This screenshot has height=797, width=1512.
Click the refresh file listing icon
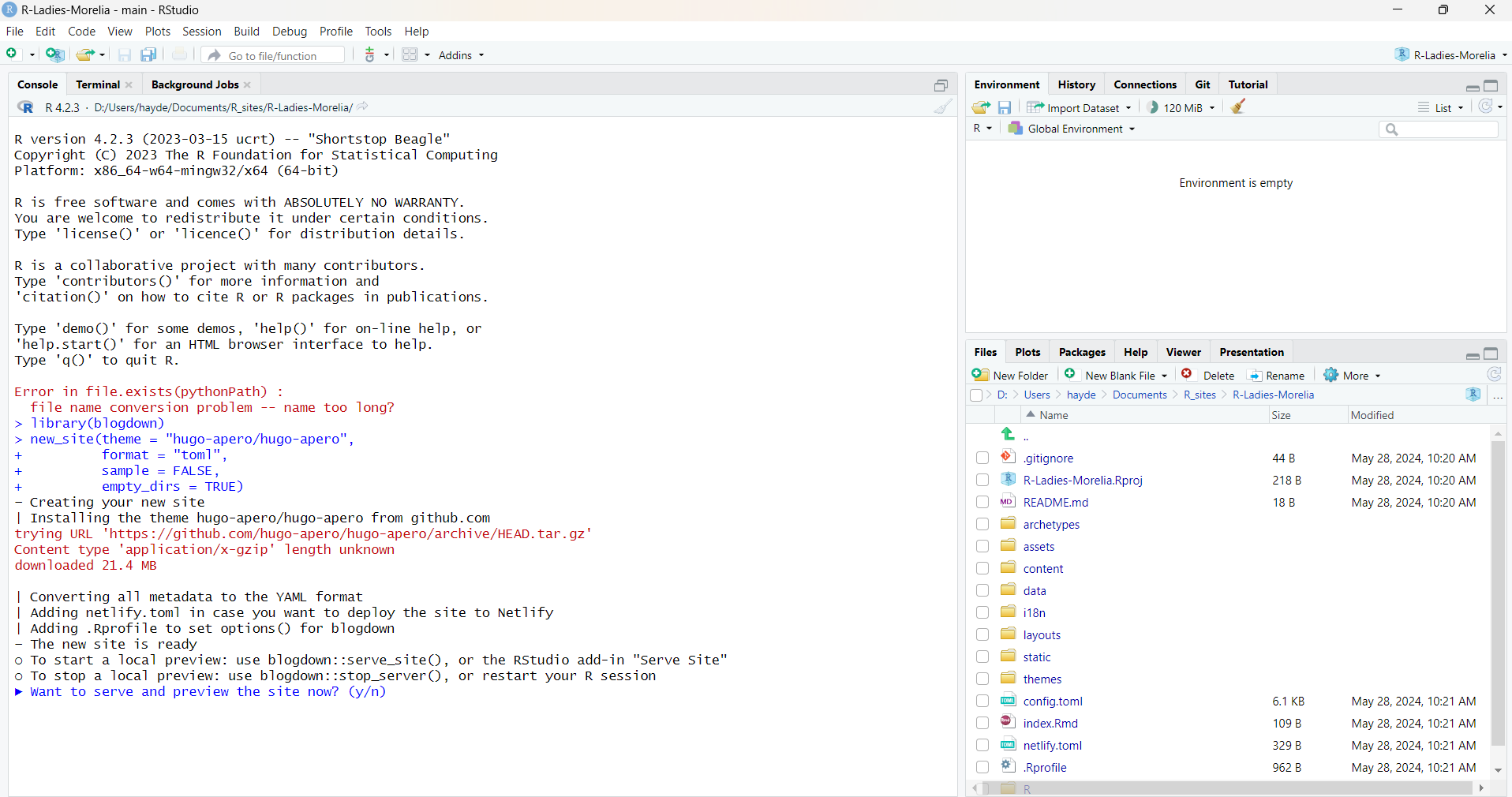[x=1494, y=375]
